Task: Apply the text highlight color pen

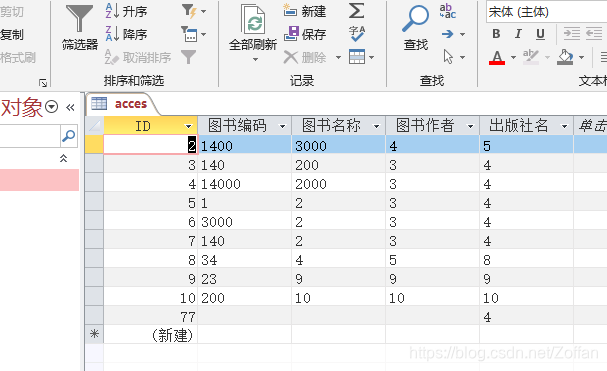Action: (530, 57)
